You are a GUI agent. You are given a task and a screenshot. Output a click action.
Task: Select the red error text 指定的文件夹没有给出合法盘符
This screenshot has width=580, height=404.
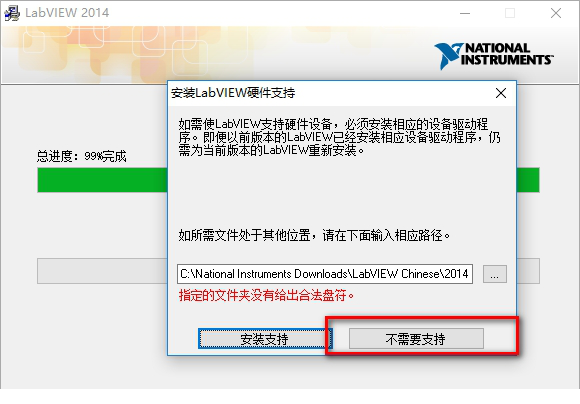[266, 296]
